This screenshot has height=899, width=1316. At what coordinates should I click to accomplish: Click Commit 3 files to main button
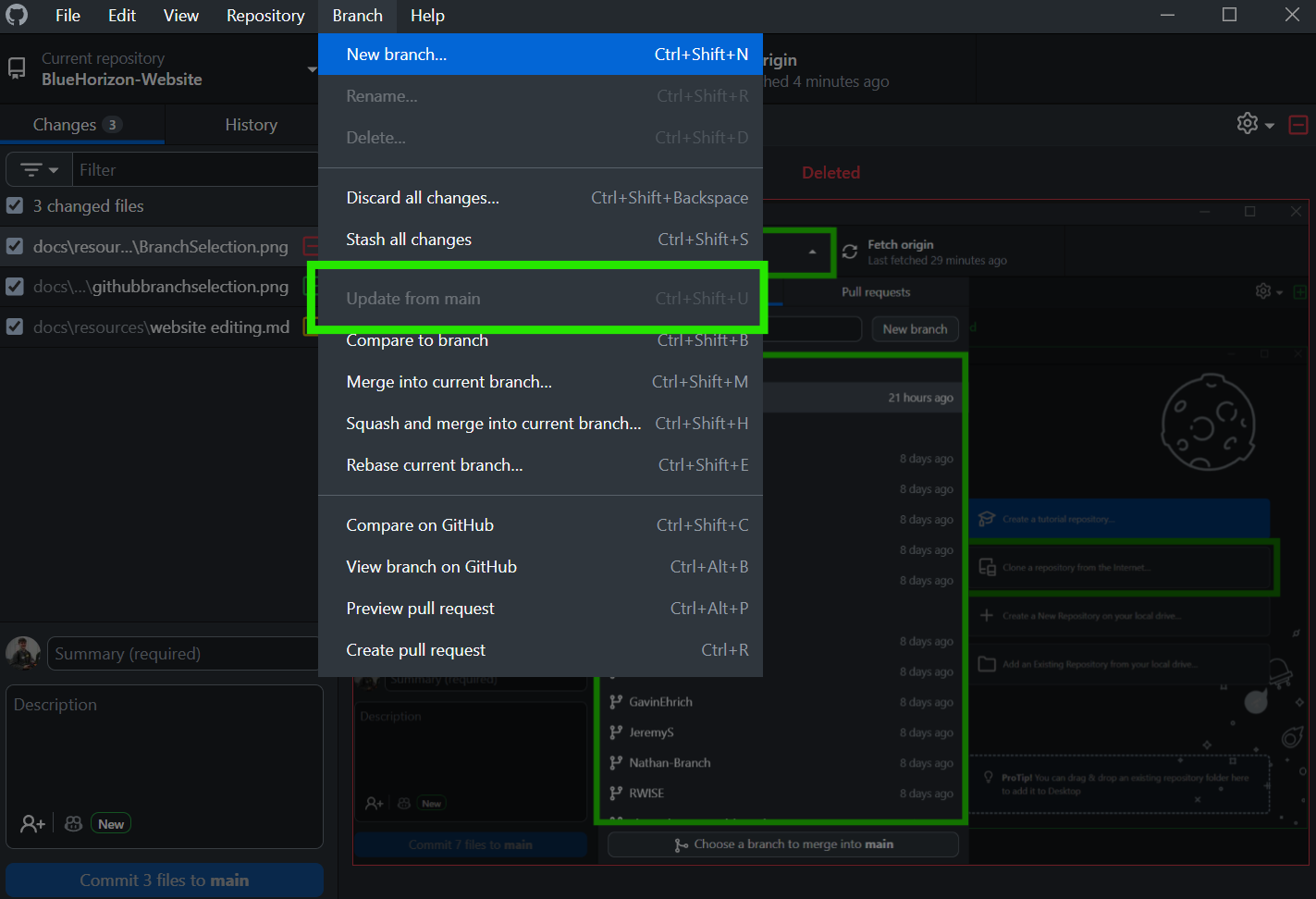pos(165,881)
